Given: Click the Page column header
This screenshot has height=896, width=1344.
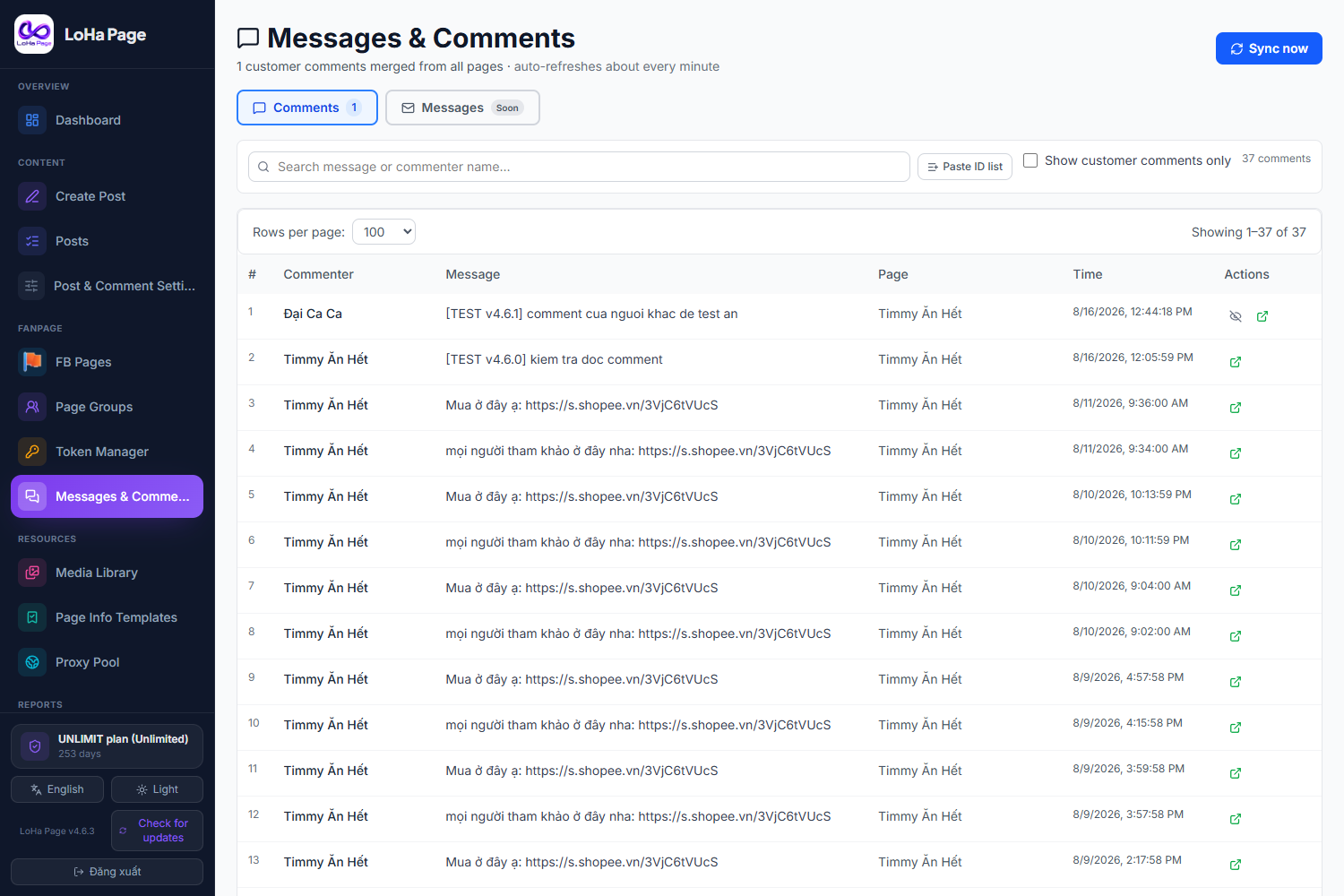Looking at the screenshot, I should 893,274.
